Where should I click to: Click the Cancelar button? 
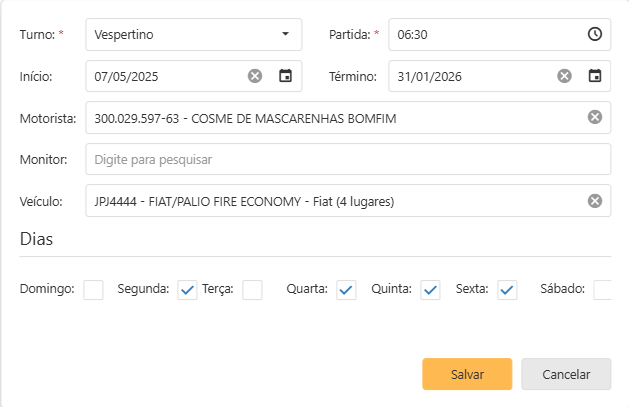click(566, 374)
